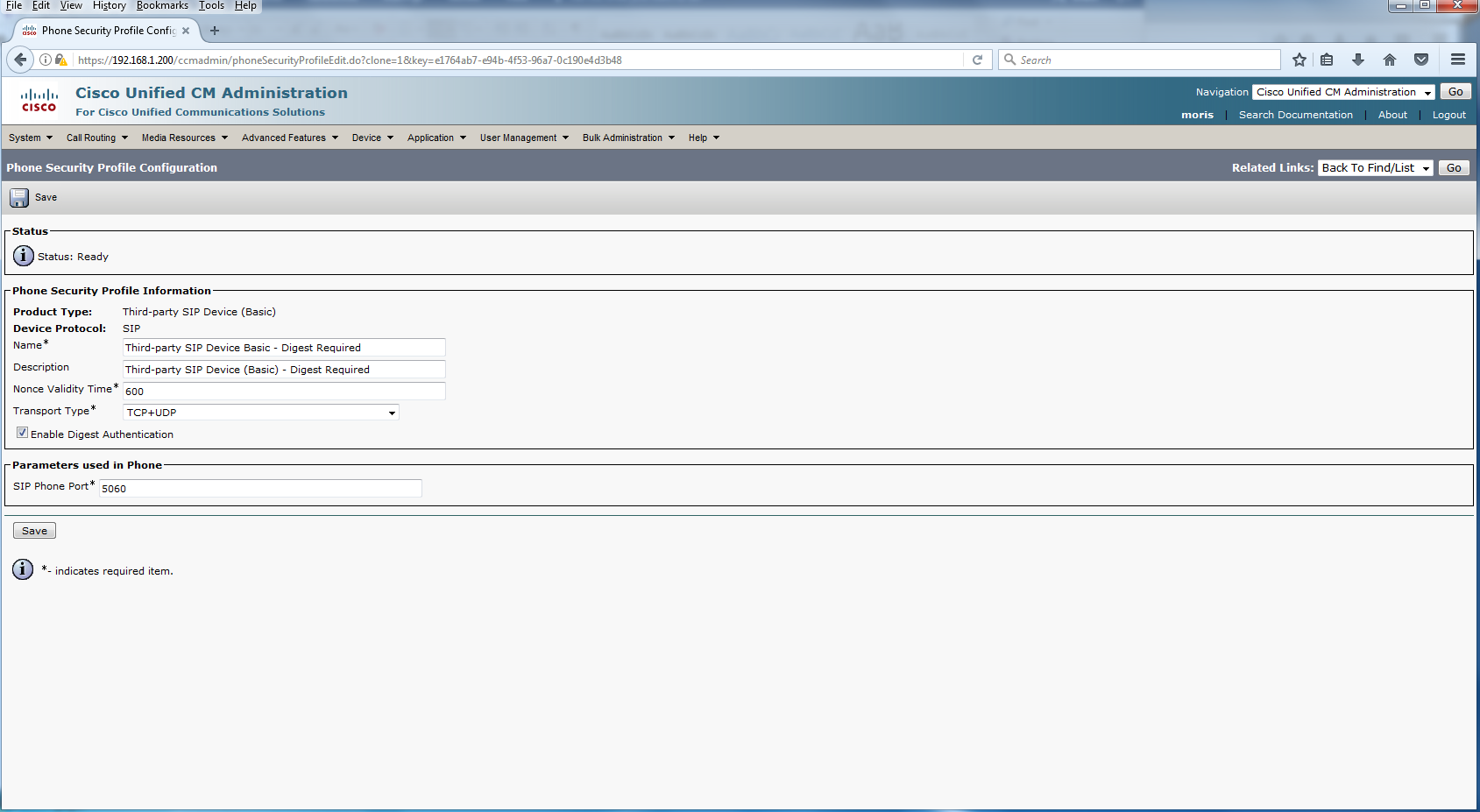This screenshot has width=1480, height=812.
Task: Open the browser History menu
Action: 110,5
